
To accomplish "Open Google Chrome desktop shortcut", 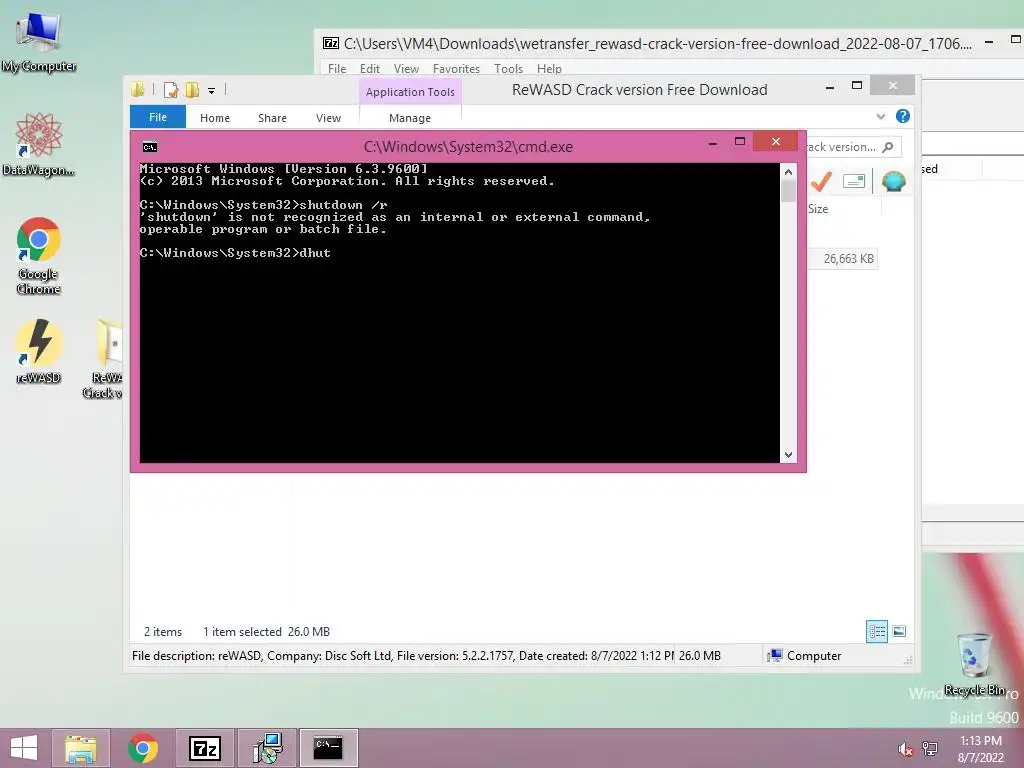I will pyautogui.click(x=39, y=256).
